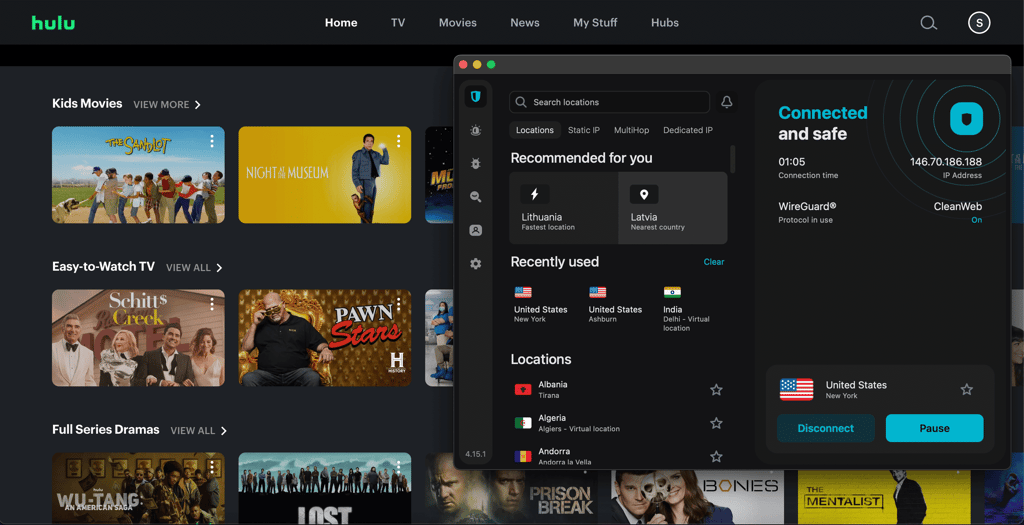Favorite the connected United States New York star
The image size is (1024, 525).
coord(967,390)
